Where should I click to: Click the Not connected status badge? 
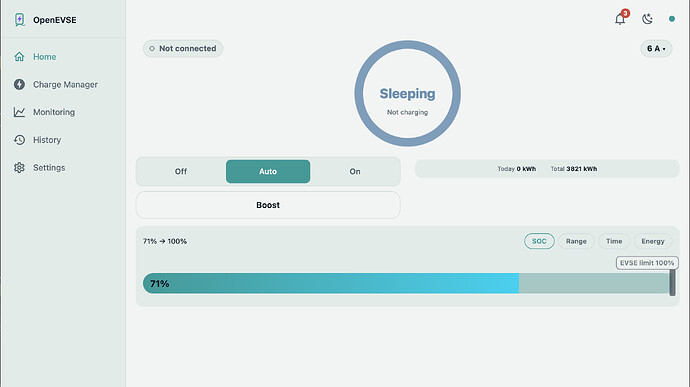183,48
